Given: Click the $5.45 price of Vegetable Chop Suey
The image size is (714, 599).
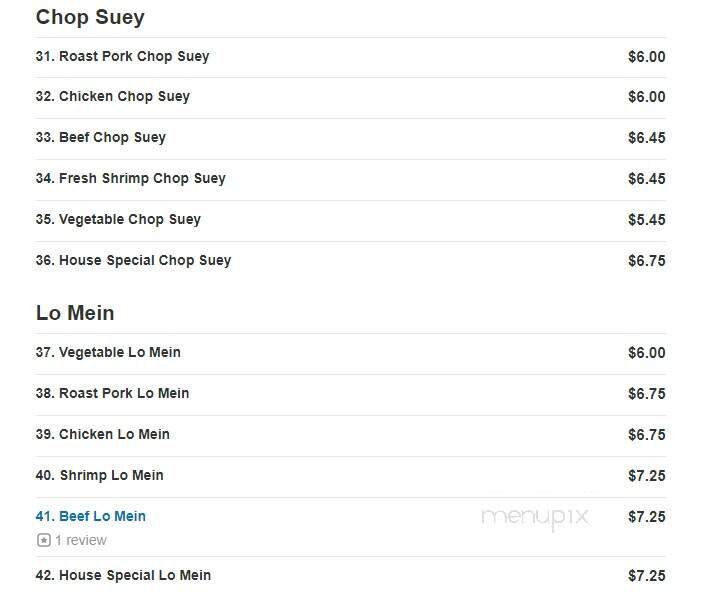Looking at the screenshot, I should 647,220.
